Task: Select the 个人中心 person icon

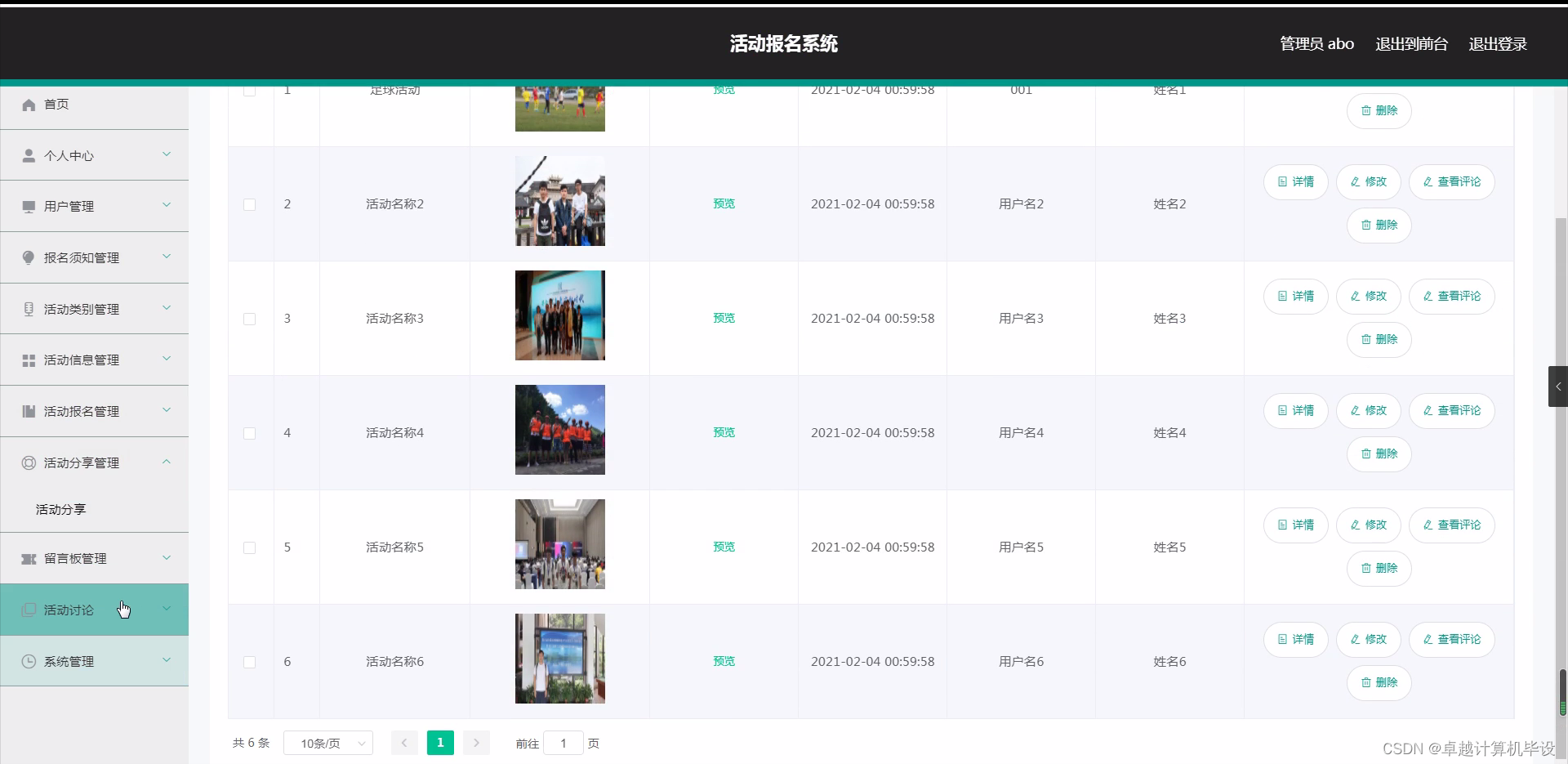Action: 29,155
